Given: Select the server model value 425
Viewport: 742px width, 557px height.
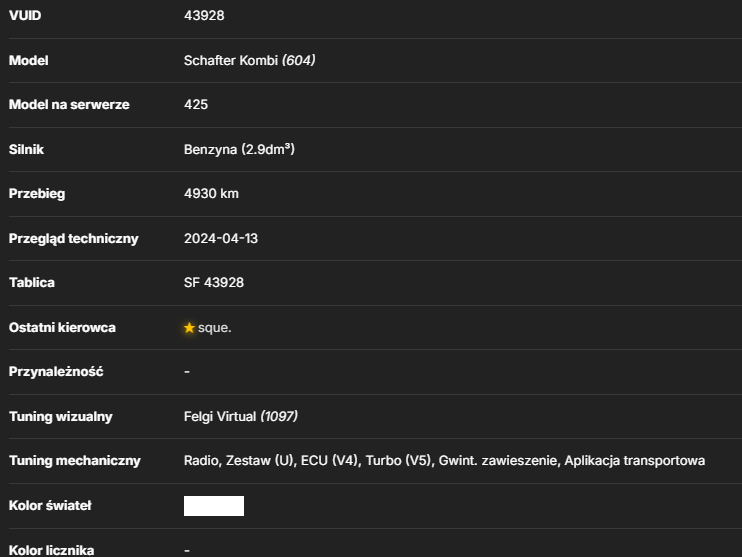Looking at the screenshot, I should [196, 105].
